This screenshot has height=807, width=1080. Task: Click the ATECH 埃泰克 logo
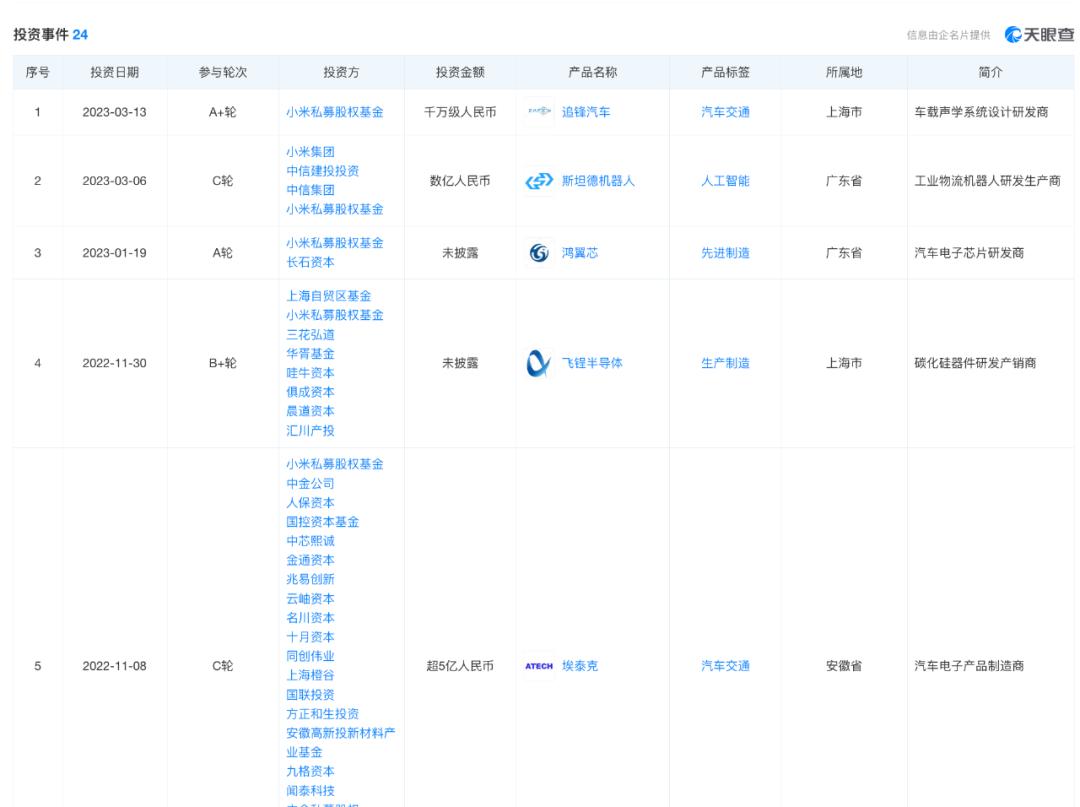pos(539,666)
